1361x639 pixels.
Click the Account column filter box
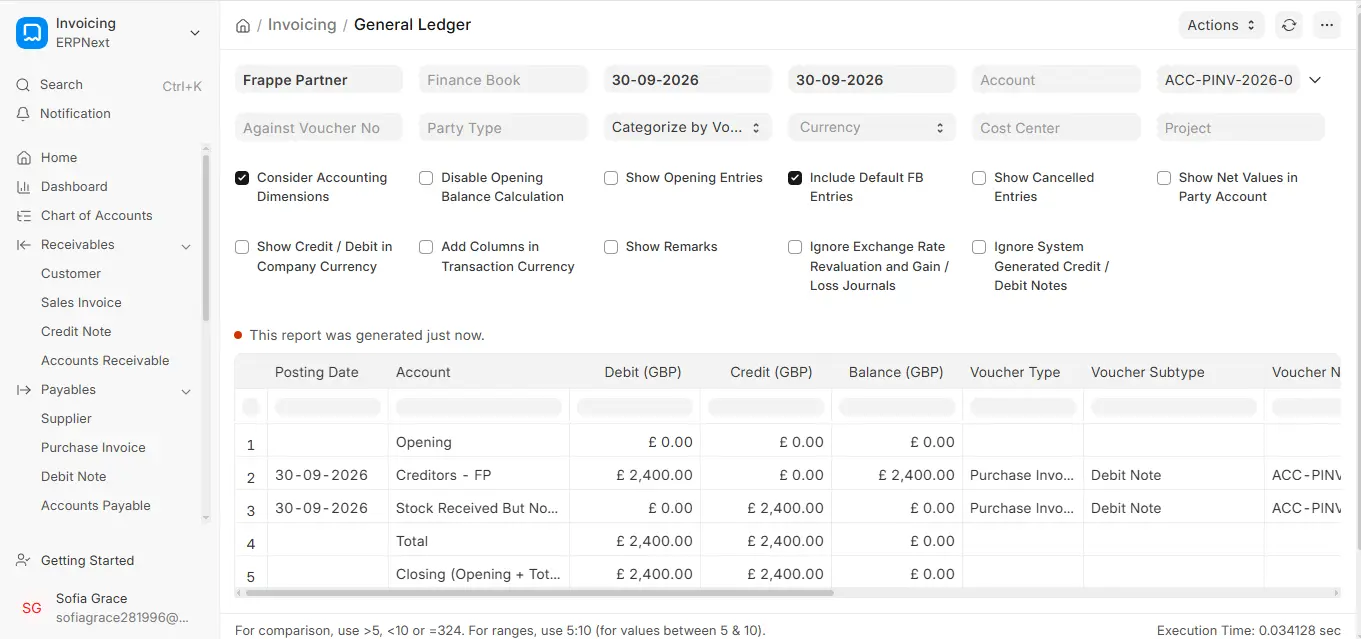[478, 407]
